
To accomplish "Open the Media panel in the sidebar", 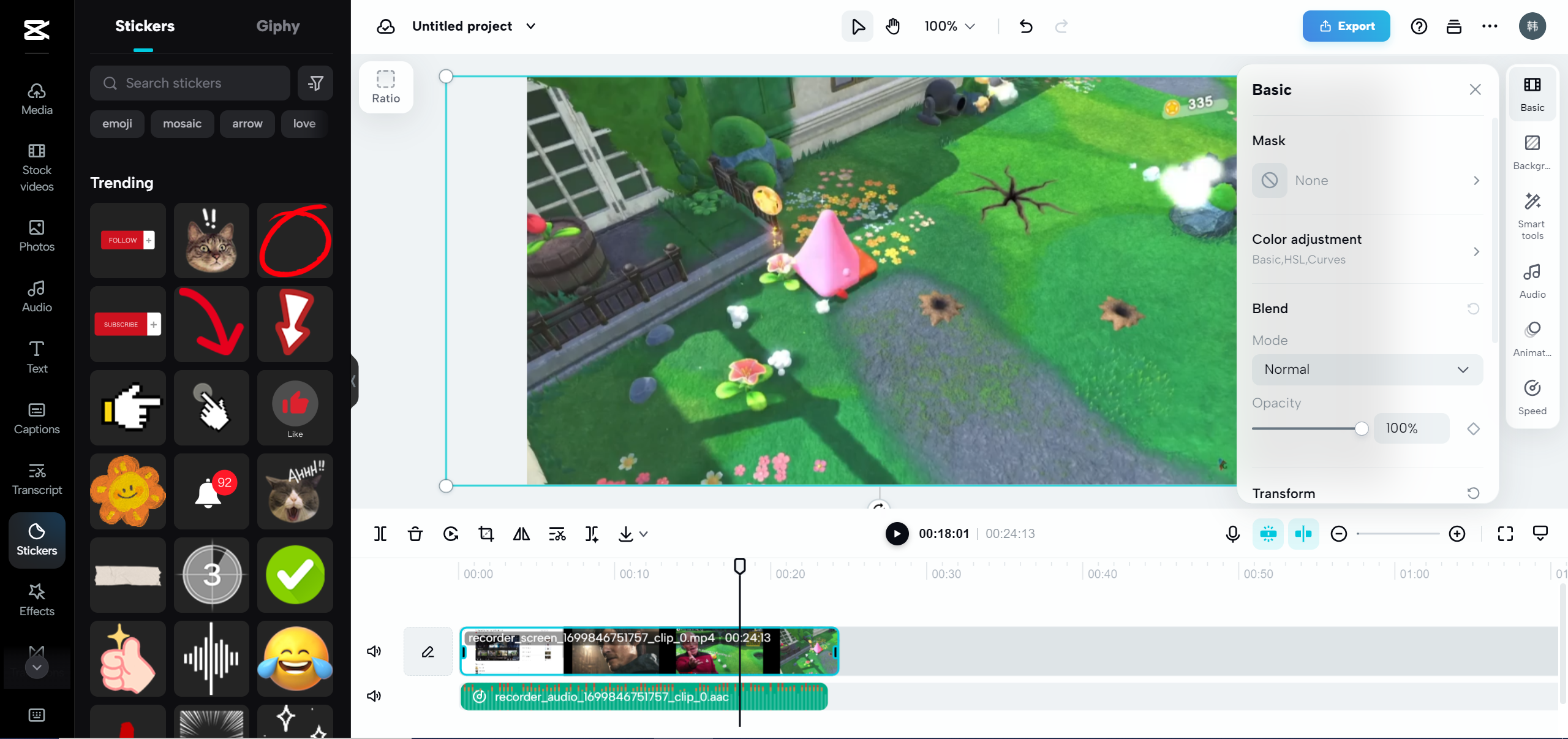I will [36, 100].
